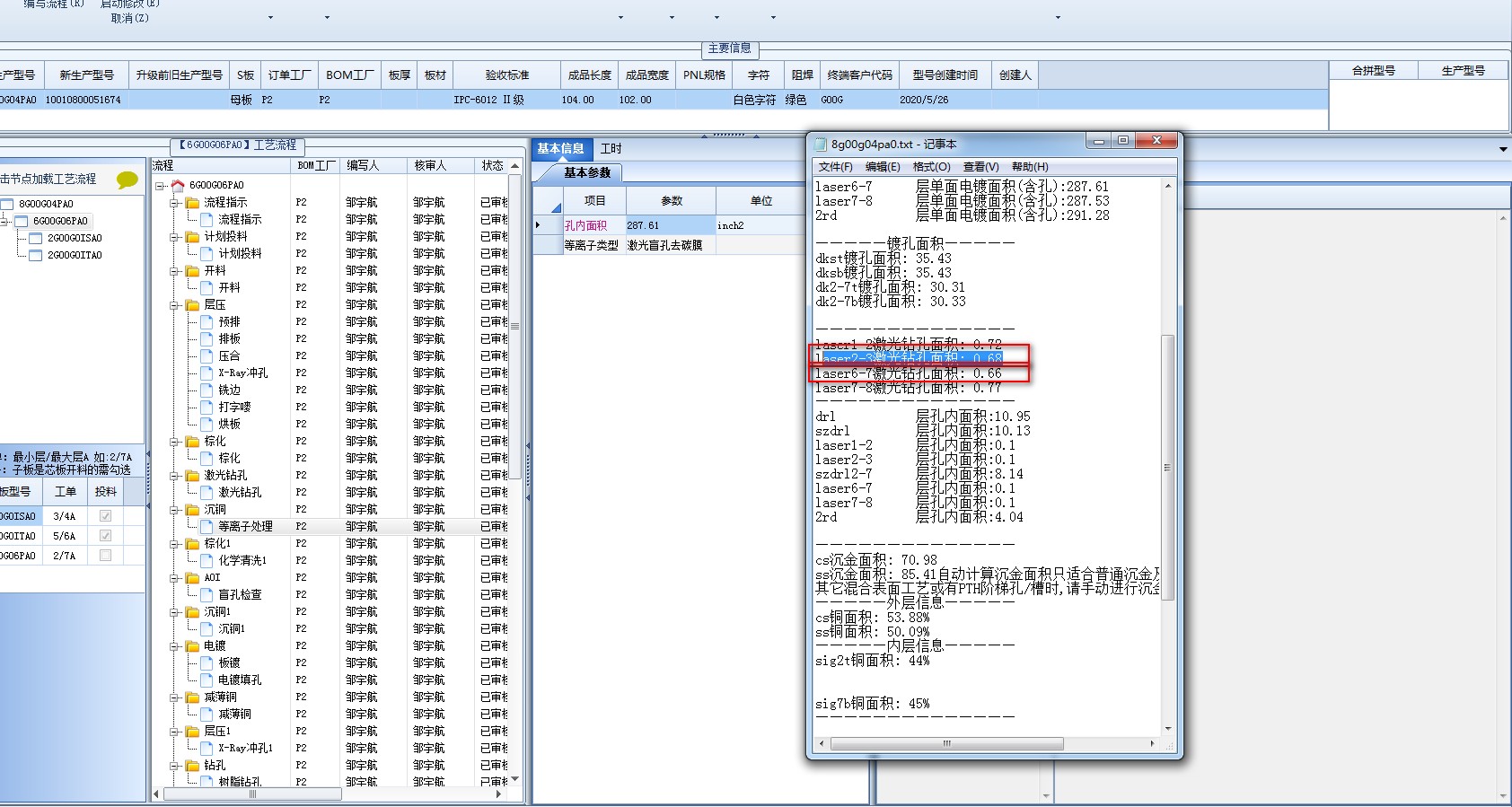Open the 编辑(E) menu in Notepad
The width and height of the screenshot is (1512, 807).
(883, 167)
